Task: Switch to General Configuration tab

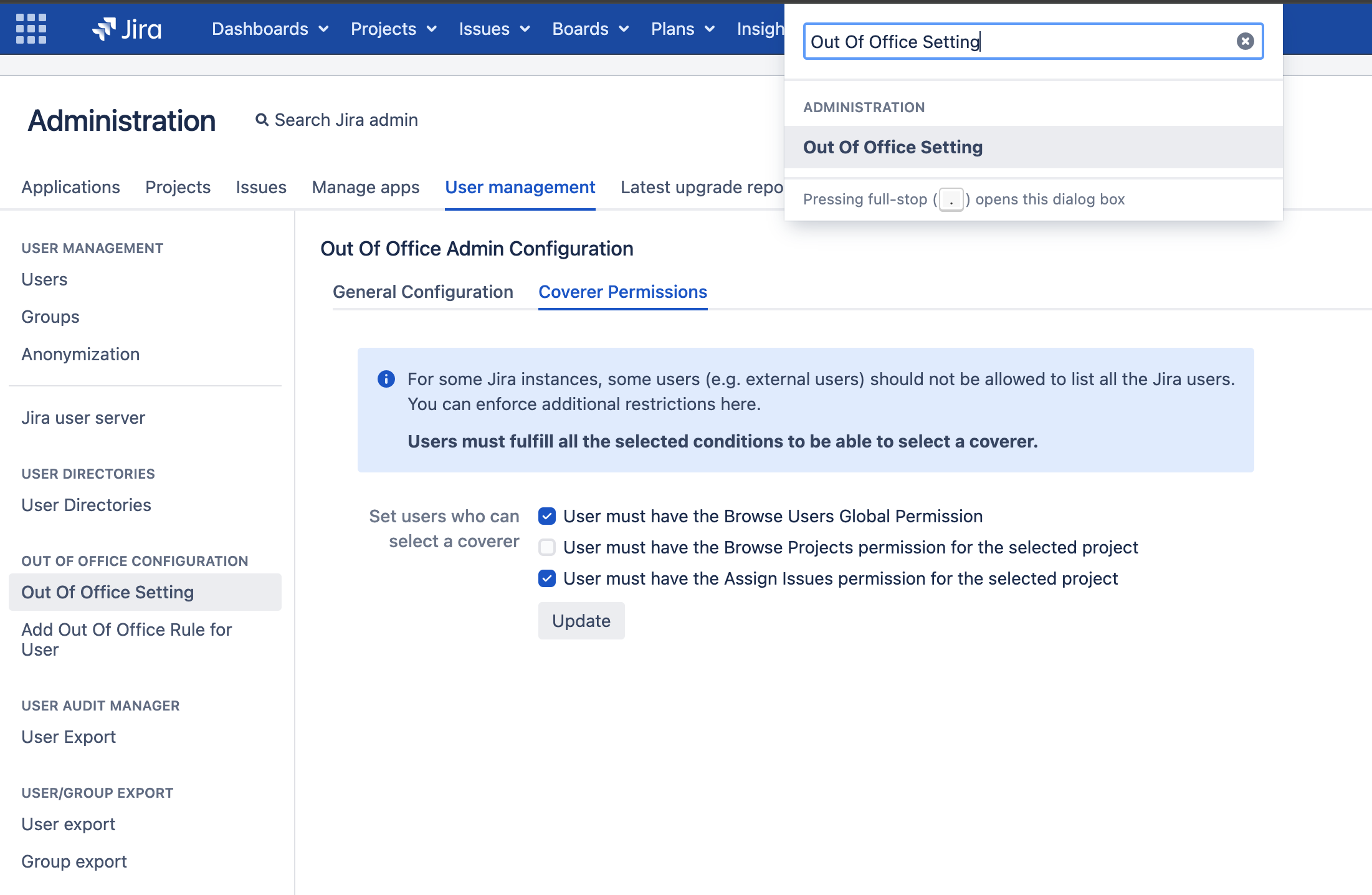Action: pyautogui.click(x=422, y=292)
